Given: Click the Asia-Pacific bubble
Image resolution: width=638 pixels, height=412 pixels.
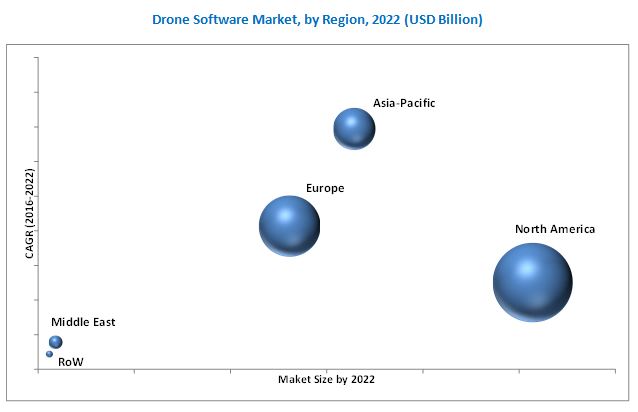Looking at the screenshot, I should [354, 128].
